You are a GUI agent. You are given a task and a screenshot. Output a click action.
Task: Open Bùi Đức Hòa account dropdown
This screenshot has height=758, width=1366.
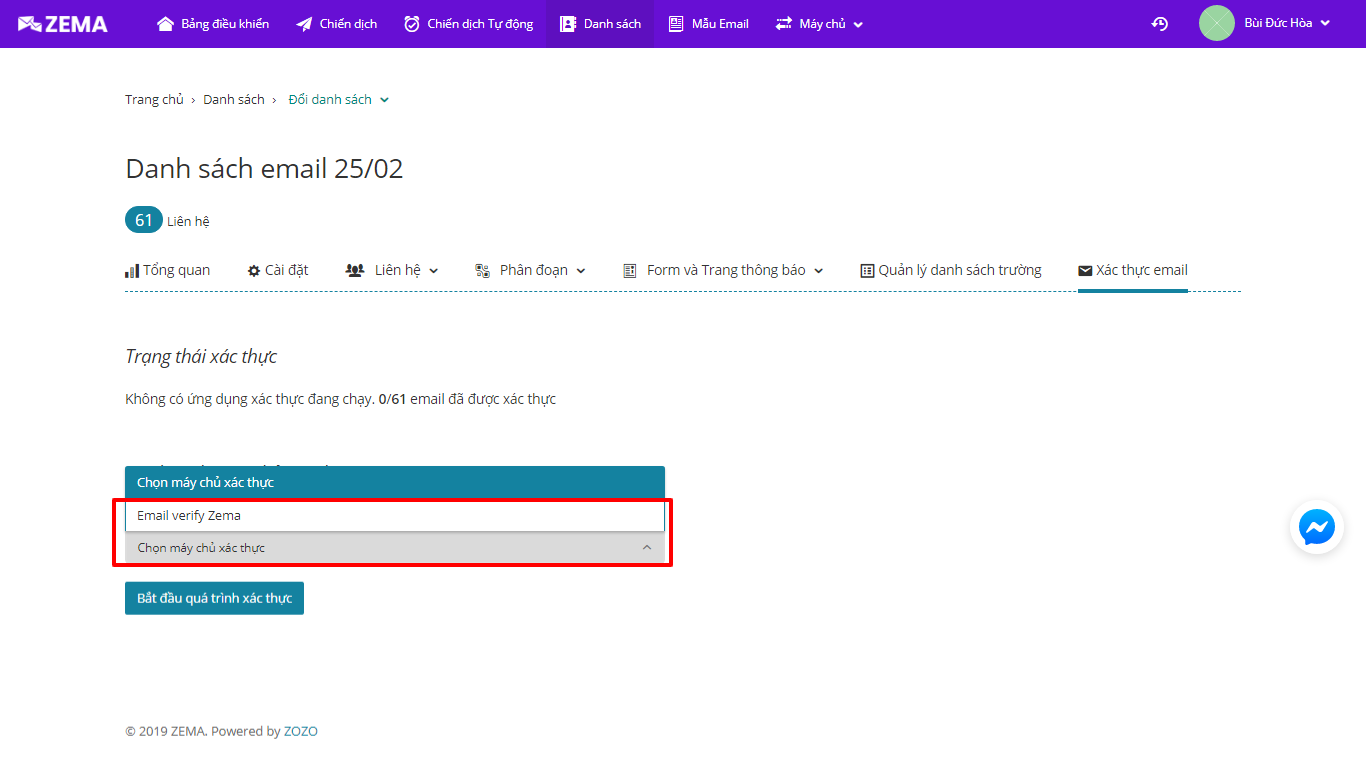pos(1287,23)
